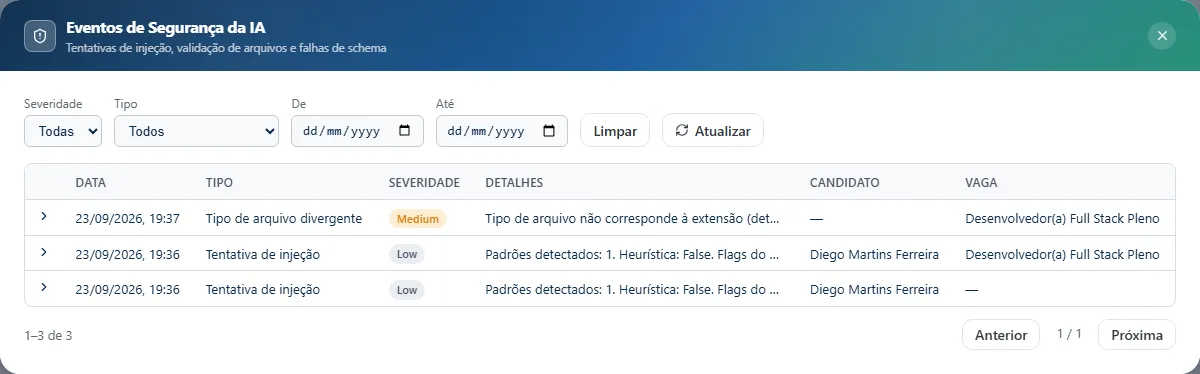Click the shield icon in the header
1200x374 pixels.
[40, 36]
